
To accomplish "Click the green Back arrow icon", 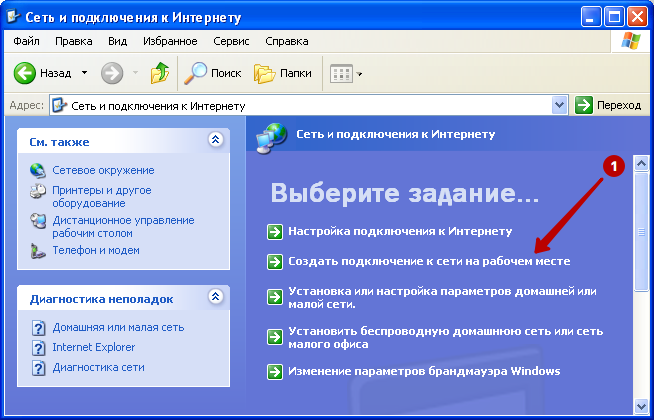I will point(24,73).
